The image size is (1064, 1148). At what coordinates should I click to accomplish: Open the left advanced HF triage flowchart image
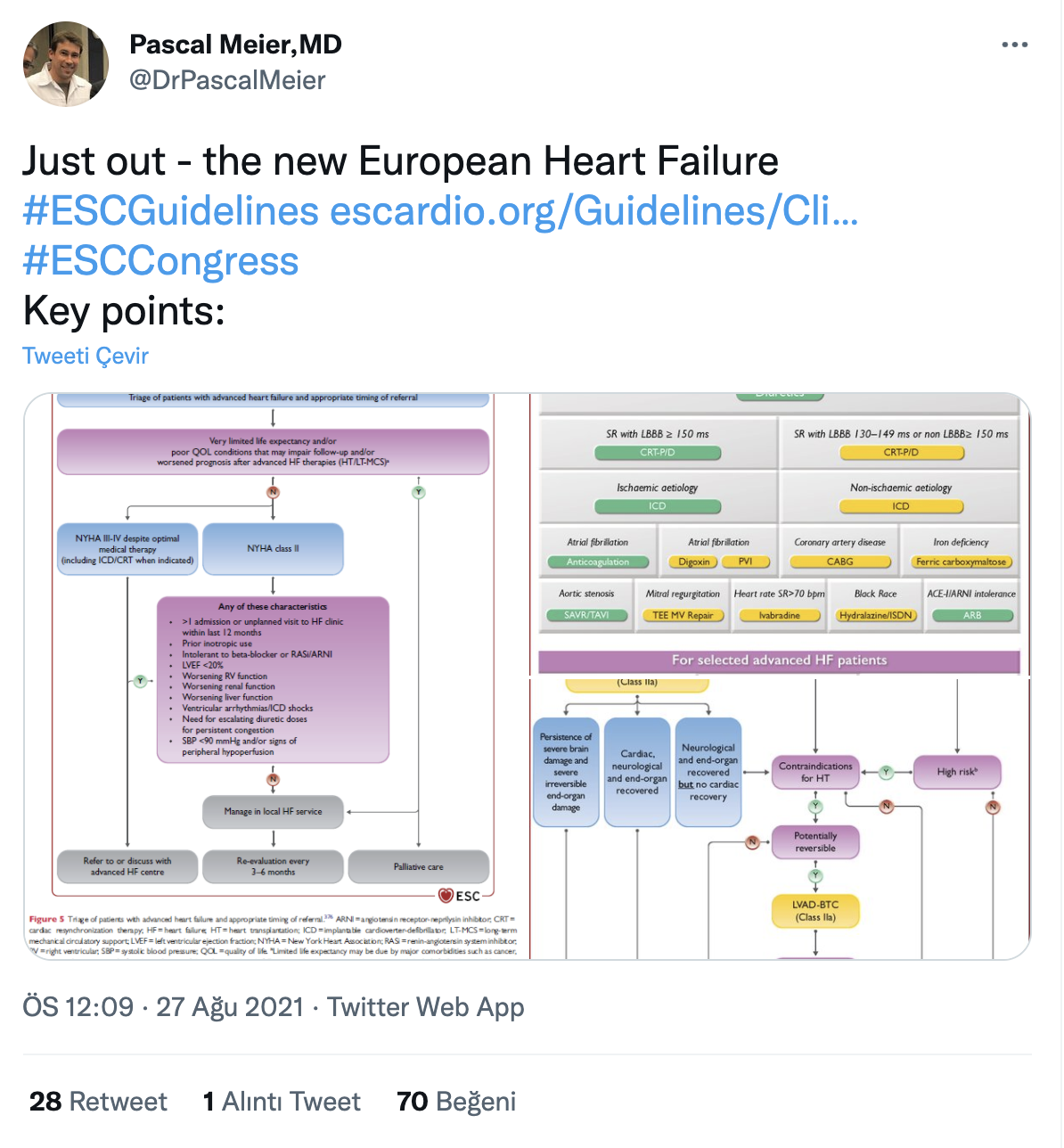click(276, 676)
